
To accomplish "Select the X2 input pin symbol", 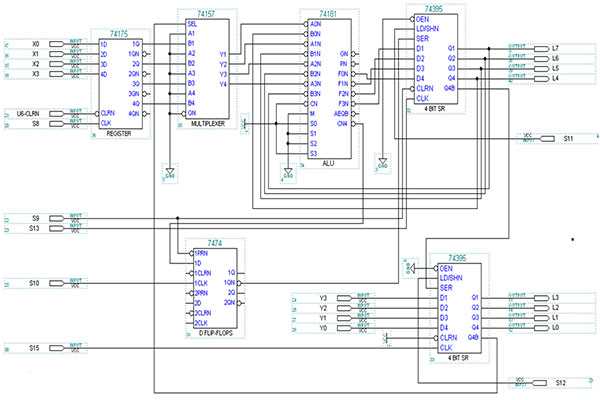I will pyautogui.click(x=57, y=64).
